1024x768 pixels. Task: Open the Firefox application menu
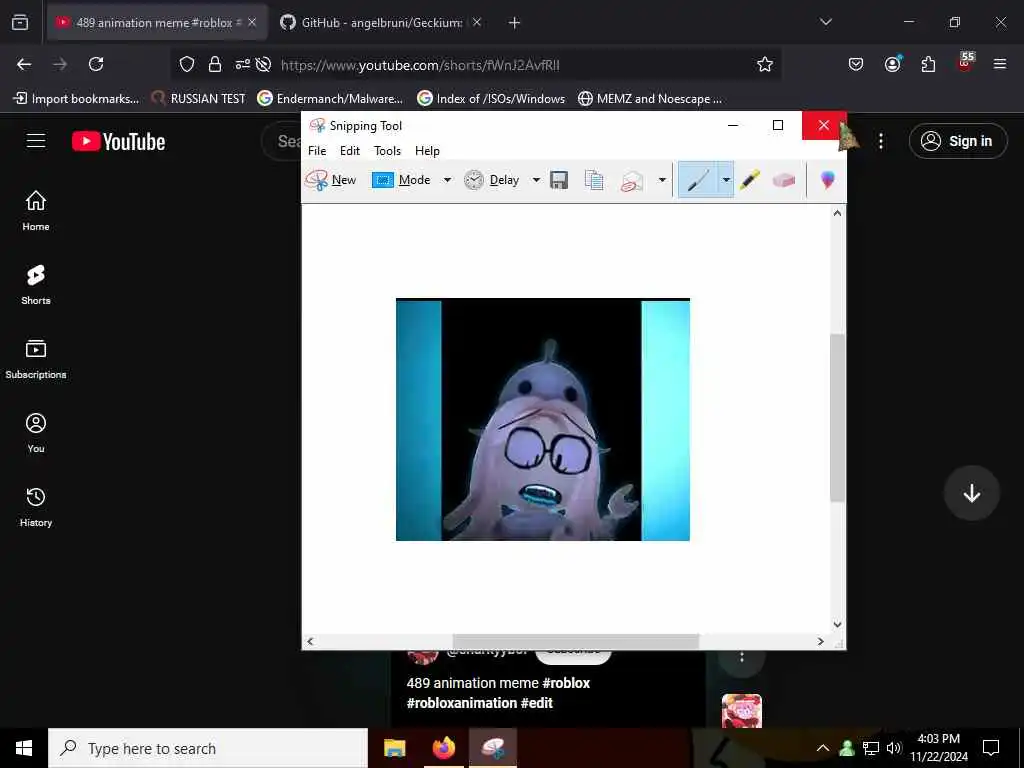tap(1000, 64)
